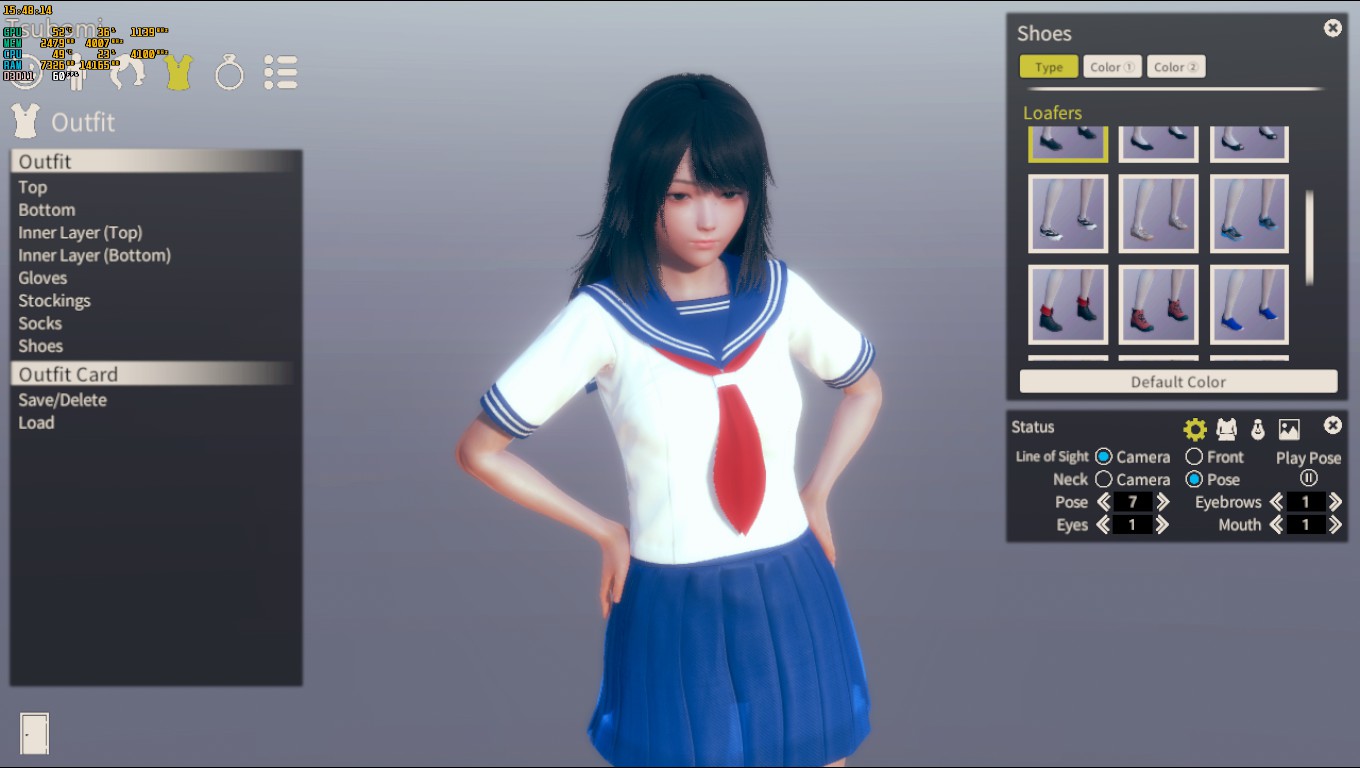
Task: Decrease Eyebrows value with left chevron
Action: coord(1277,502)
